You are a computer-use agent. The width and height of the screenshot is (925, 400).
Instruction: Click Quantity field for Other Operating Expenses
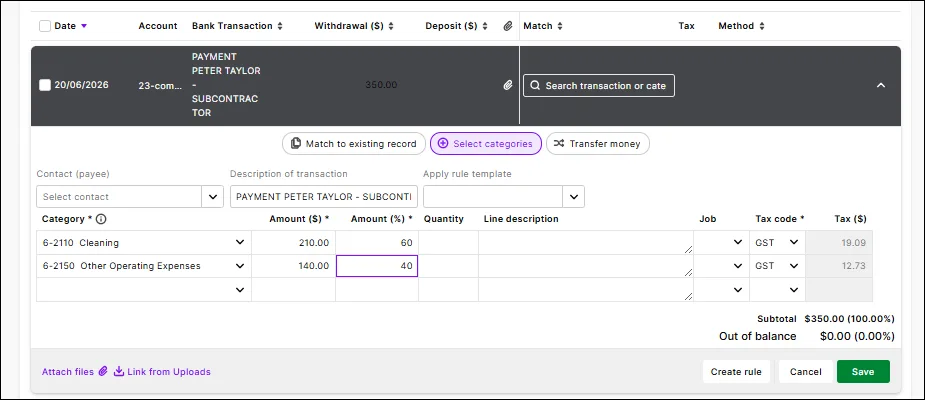(x=448, y=266)
